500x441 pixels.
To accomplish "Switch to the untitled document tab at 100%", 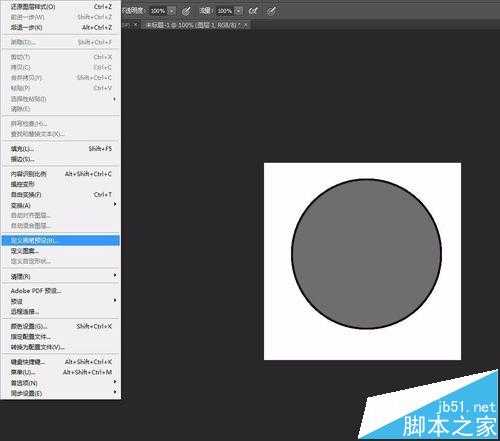I will pyautogui.click(x=192, y=25).
